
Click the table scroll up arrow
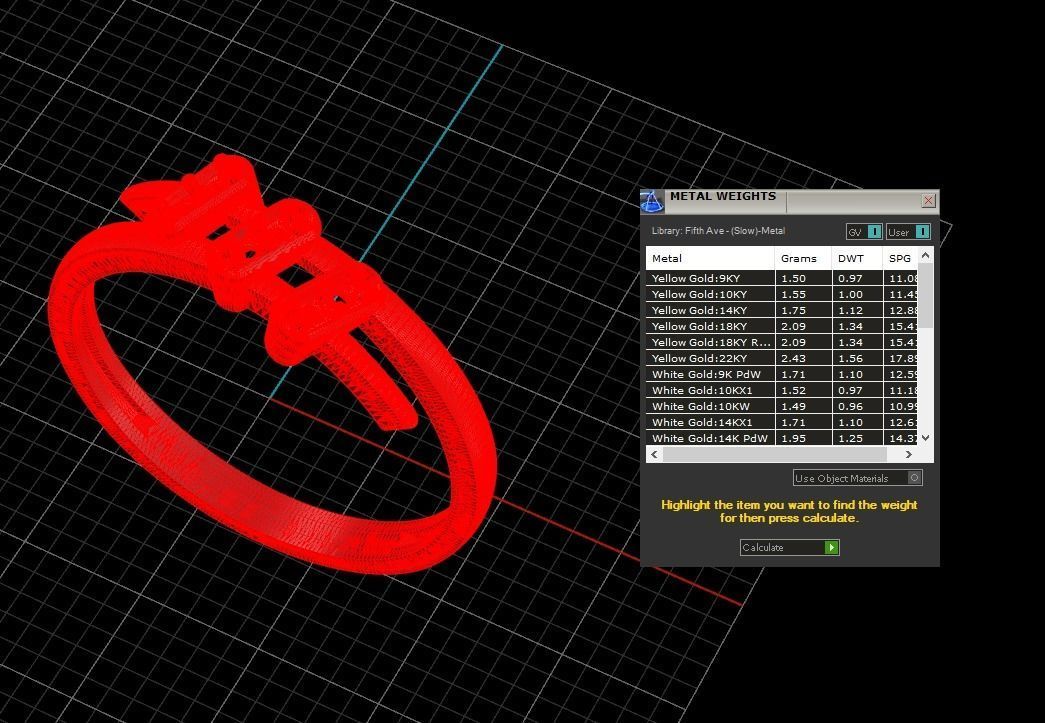[926, 255]
